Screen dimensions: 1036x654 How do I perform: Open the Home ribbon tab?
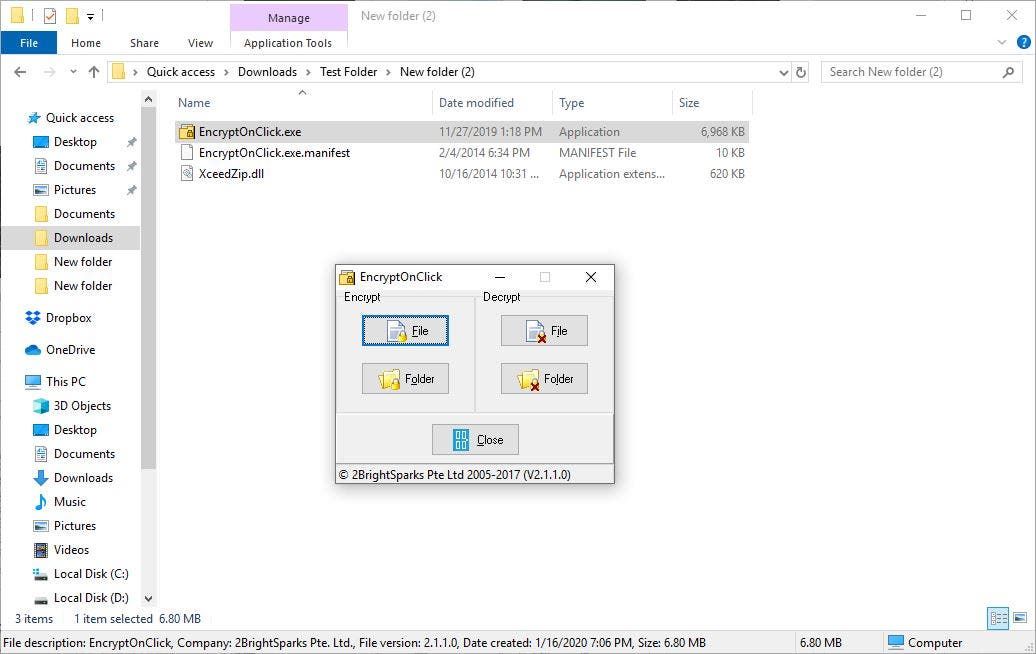pyautogui.click(x=86, y=43)
